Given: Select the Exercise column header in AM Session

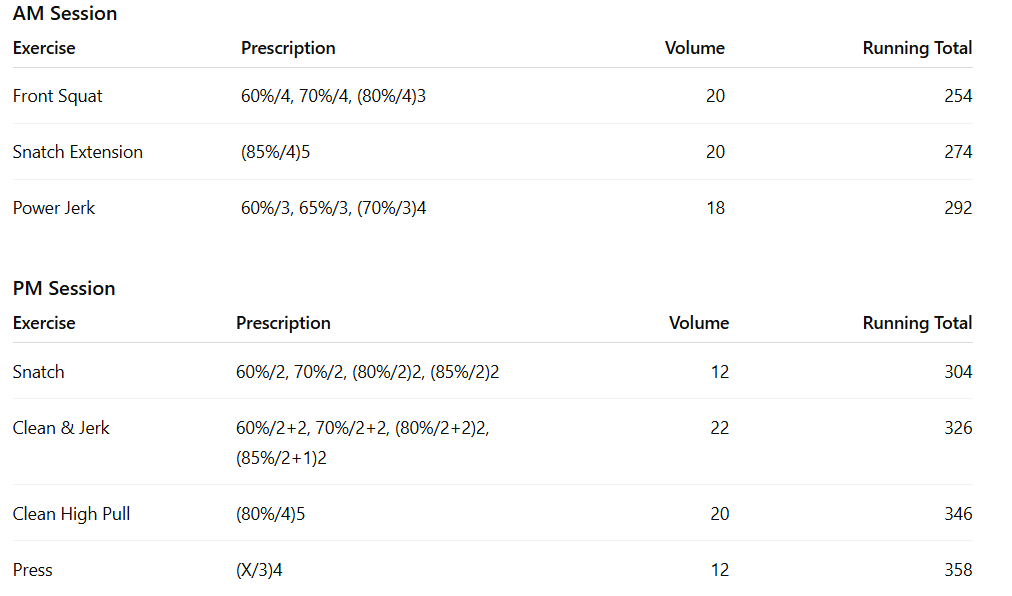Looking at the screenshot, I should tap(44, 48).
